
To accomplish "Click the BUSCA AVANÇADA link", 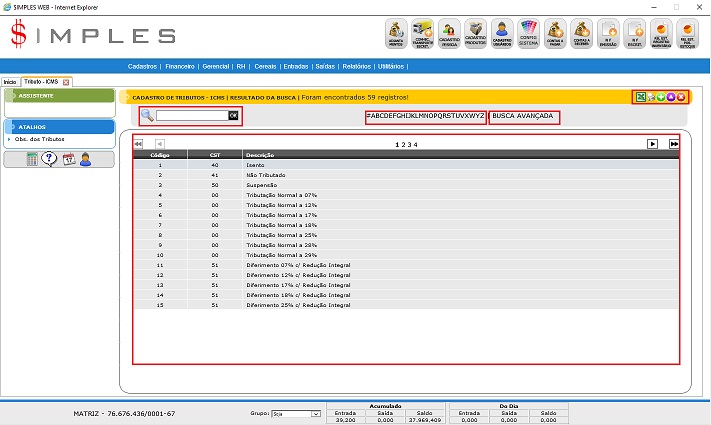I will pyautogui.click(x=523, y=116).
